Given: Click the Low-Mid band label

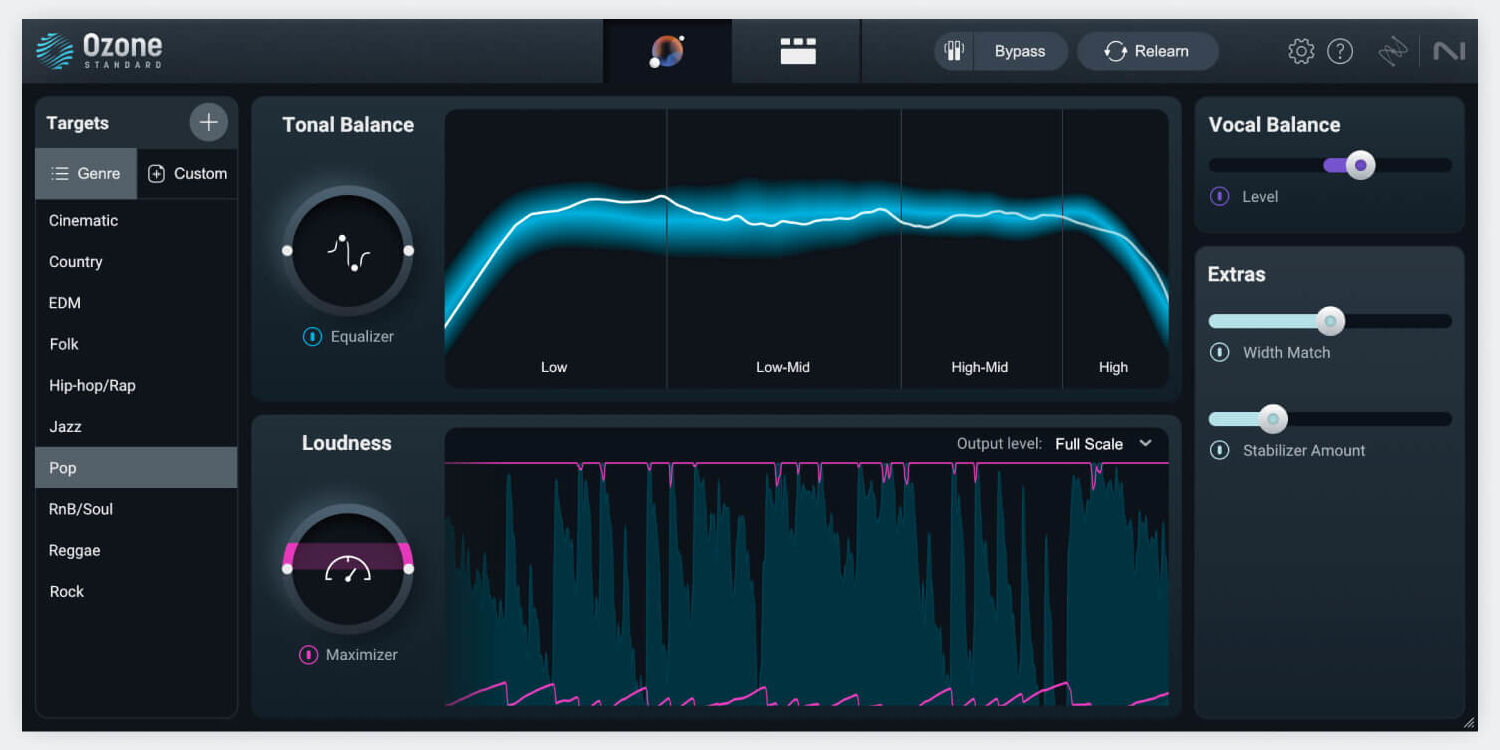Looking at the screenshot, I should (783, 367).
